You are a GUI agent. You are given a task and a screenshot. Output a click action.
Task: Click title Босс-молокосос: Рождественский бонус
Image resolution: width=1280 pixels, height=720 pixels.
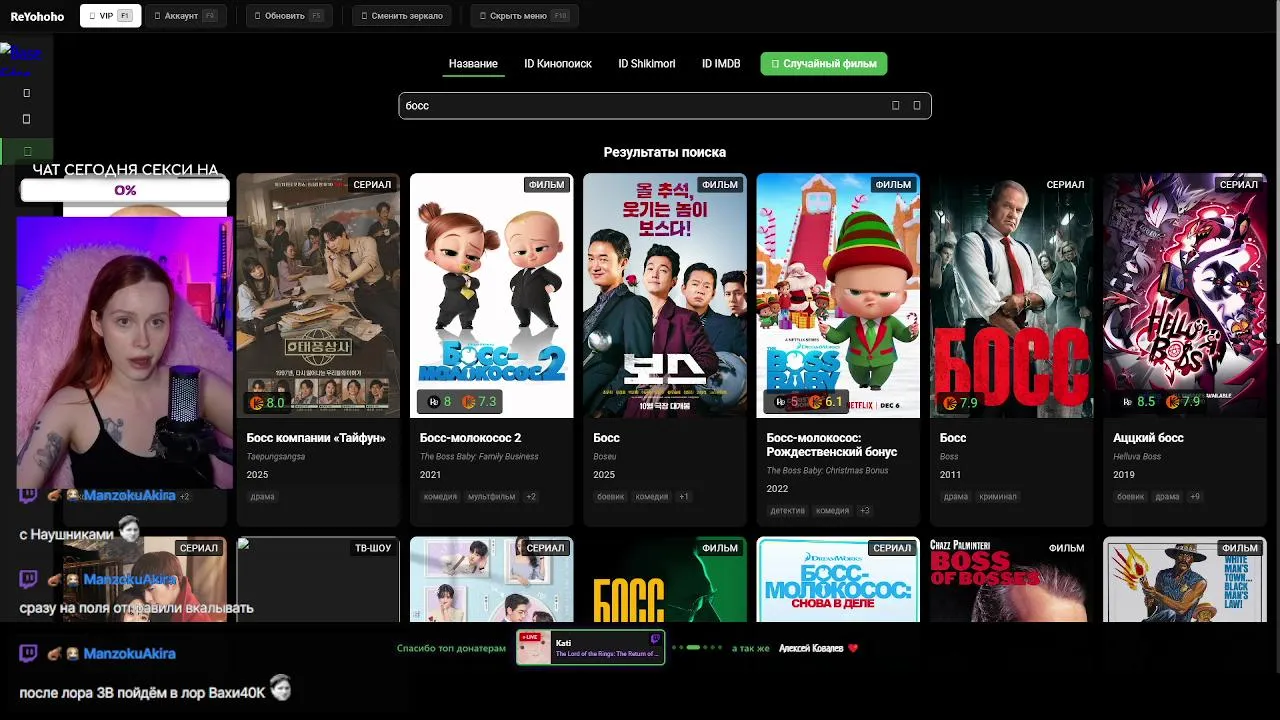click(x=832, y=445)
